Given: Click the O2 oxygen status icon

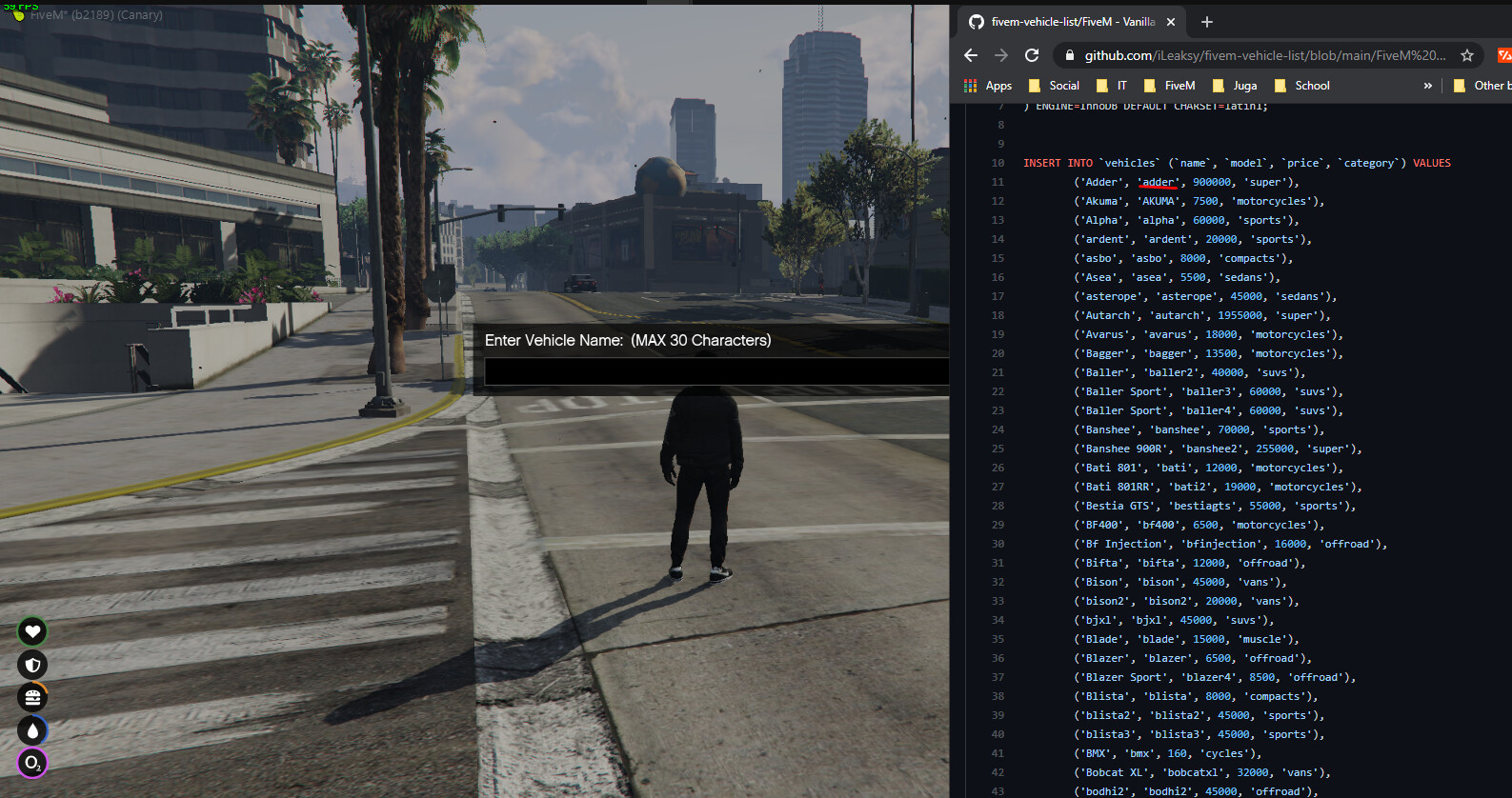Looking at the screenshot, I should [x=32, y=763].
